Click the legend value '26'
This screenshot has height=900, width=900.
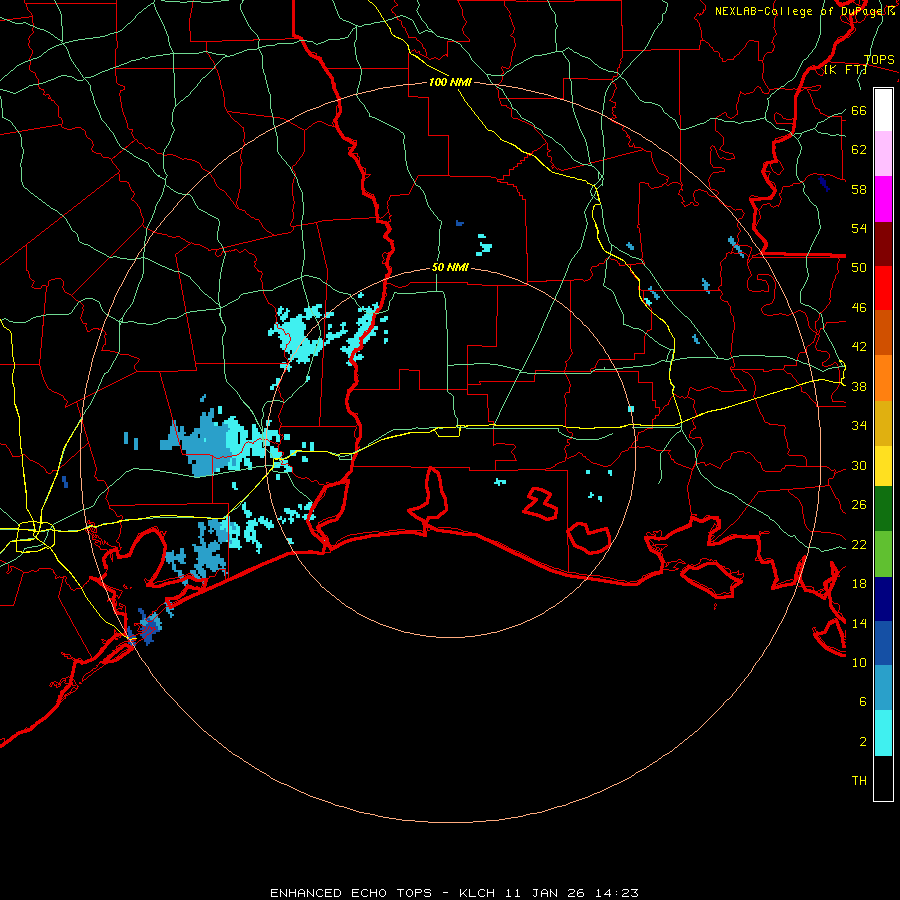859,505
